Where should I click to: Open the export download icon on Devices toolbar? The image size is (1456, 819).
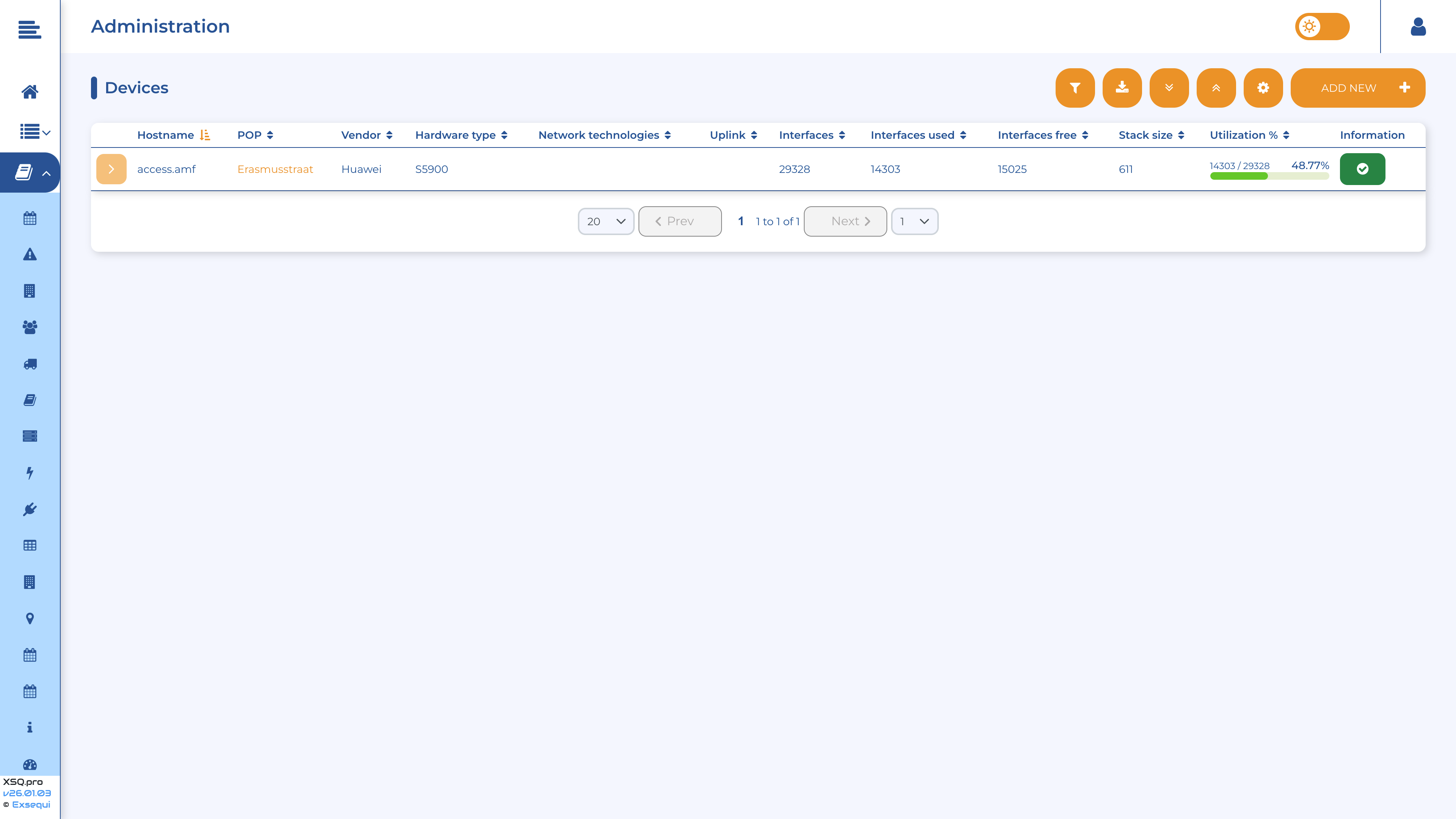tap(1122, 88)
